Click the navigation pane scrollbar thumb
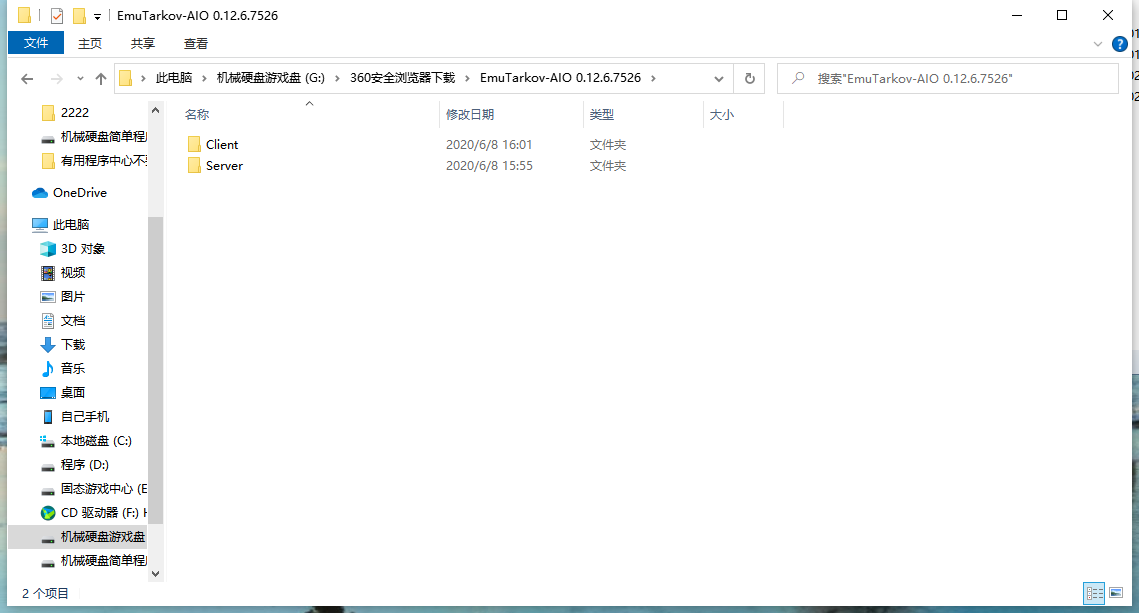This screenshot has height=613, width=1139. (x=155, y=370)
